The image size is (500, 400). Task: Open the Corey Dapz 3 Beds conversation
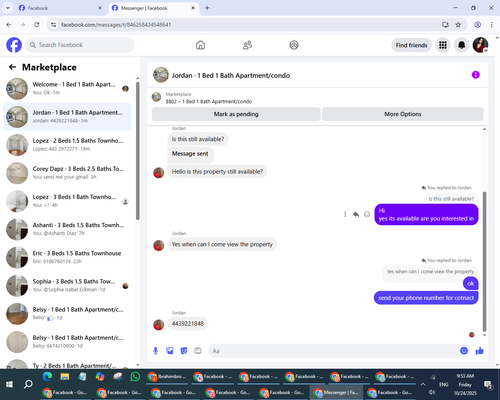(67, 173)
